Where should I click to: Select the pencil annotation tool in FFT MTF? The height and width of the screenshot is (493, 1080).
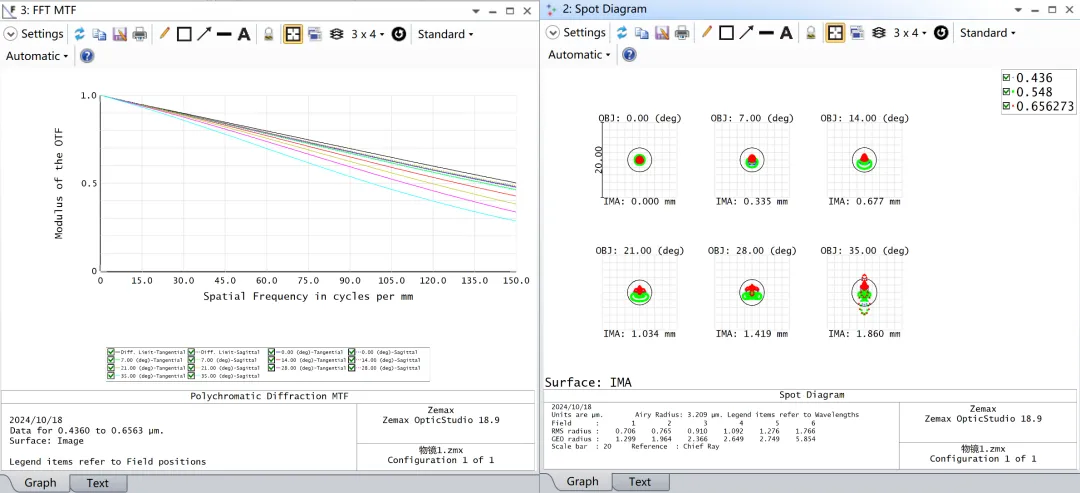point(165,34)
